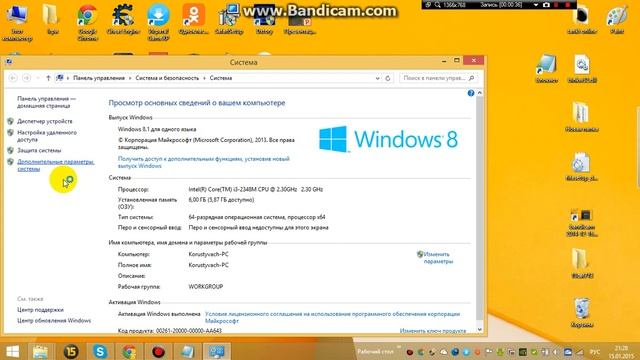Open Microsoft license terms link
640x360 pixels.
332,317
